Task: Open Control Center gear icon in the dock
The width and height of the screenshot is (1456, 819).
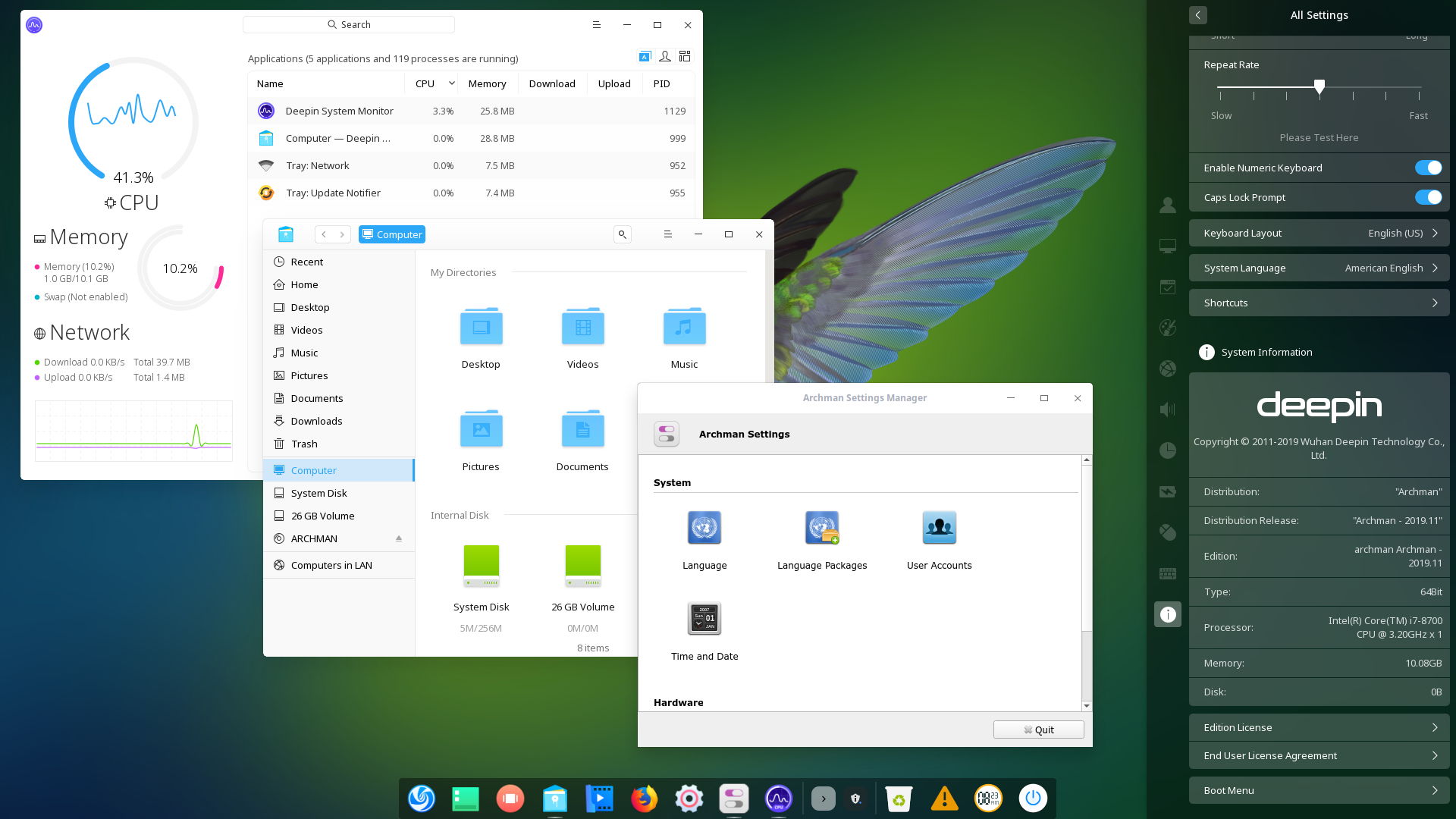Action: (689, 798)
